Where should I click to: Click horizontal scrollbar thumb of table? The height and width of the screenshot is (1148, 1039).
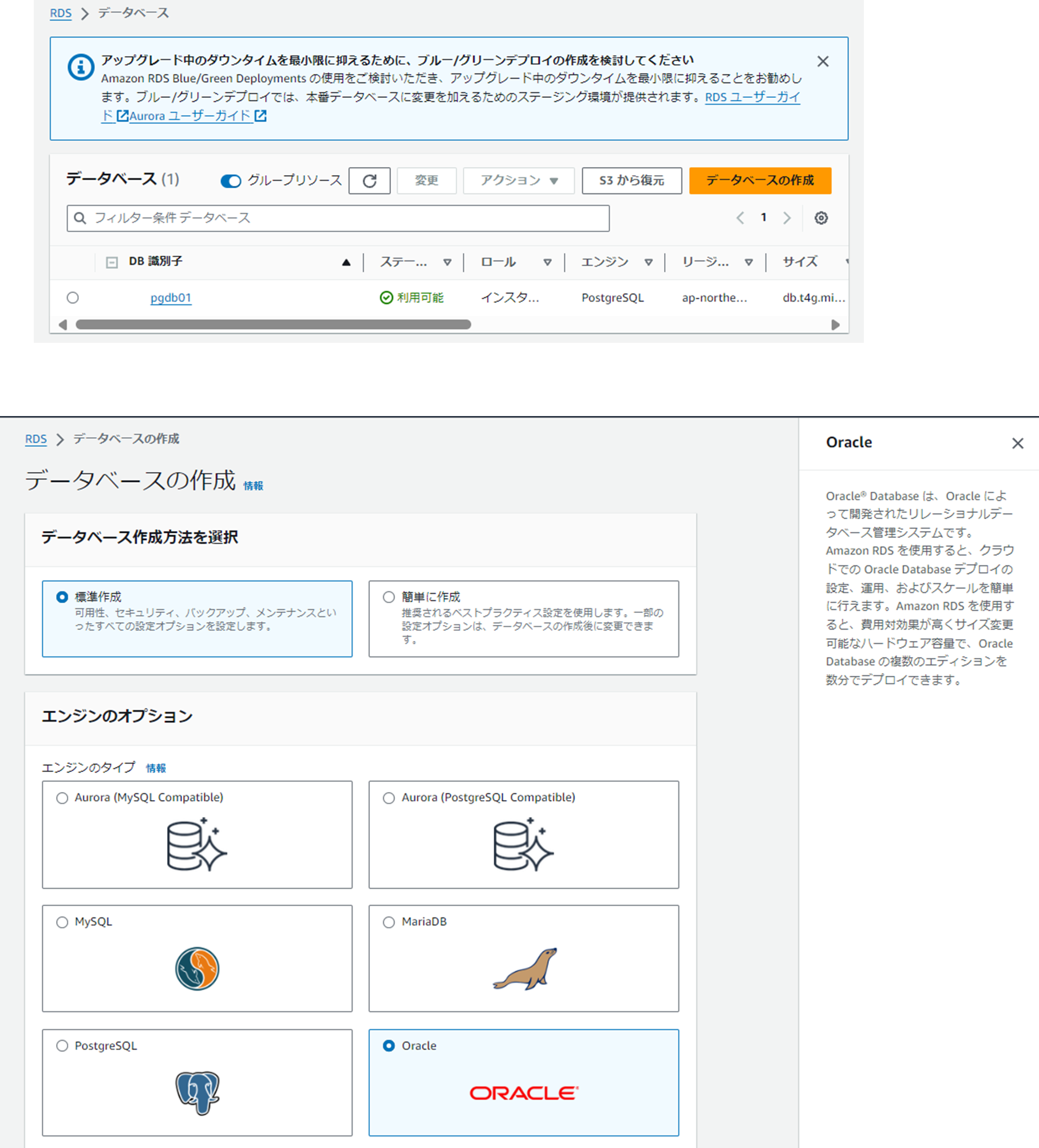pyautogui.click(x=273, y=324)
